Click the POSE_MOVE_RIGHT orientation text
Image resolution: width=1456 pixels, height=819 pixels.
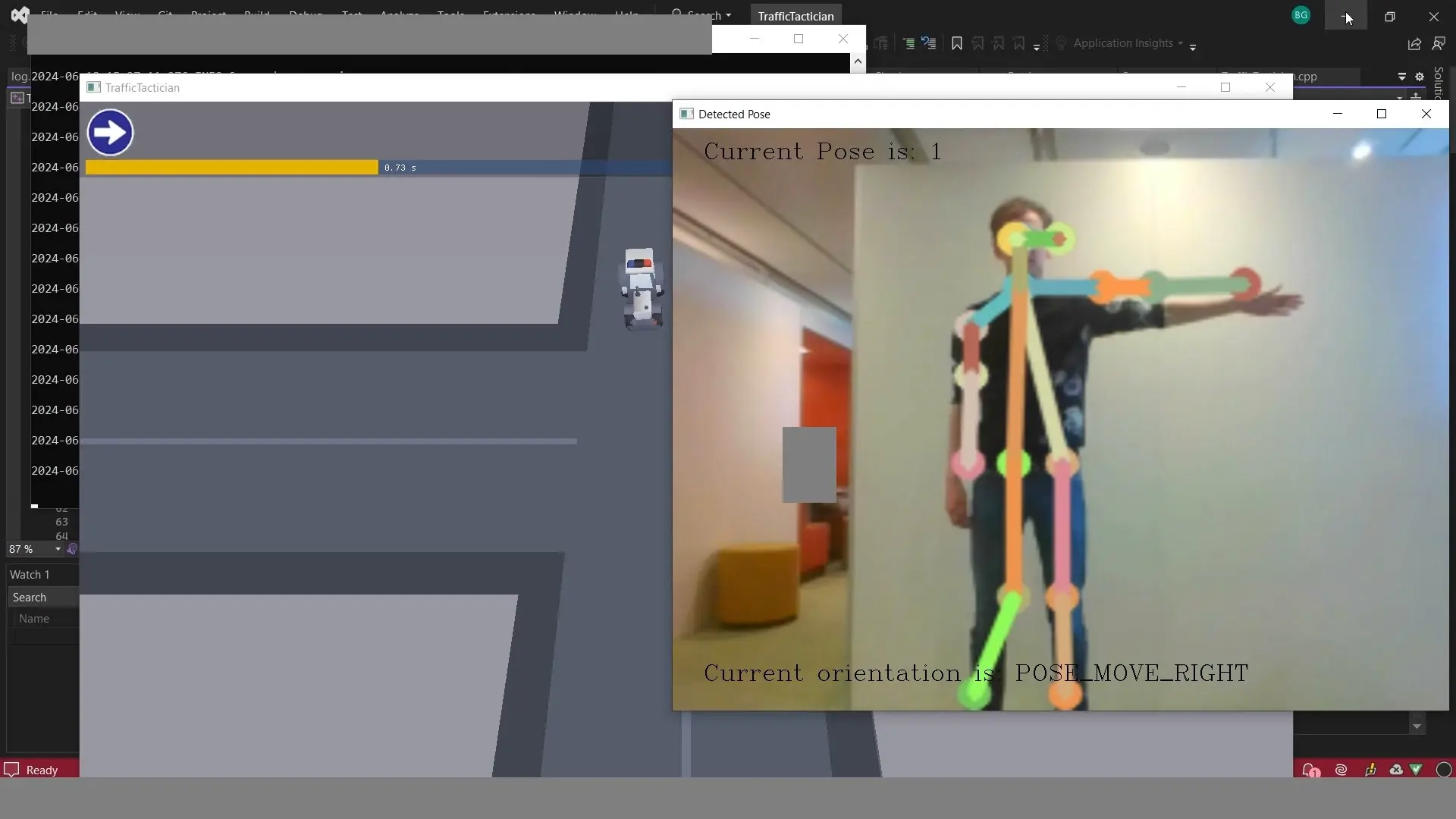(x=1131, y=673)
